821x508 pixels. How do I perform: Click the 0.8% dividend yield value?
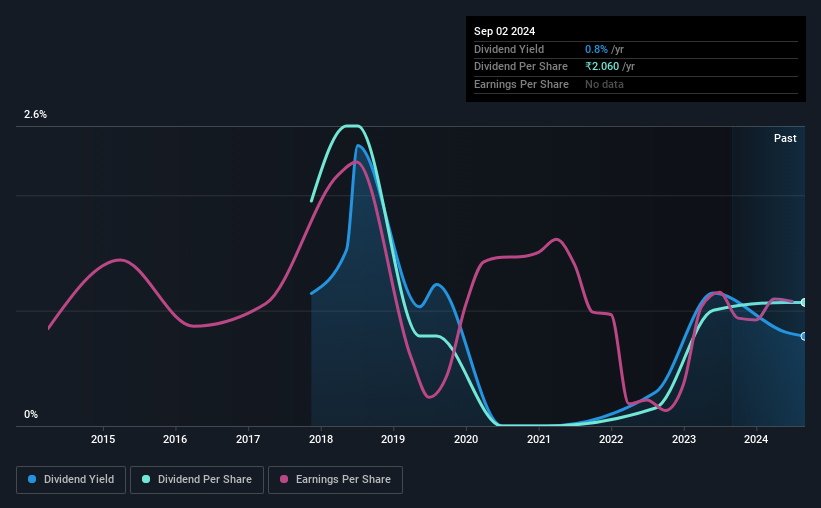point(596,49)
